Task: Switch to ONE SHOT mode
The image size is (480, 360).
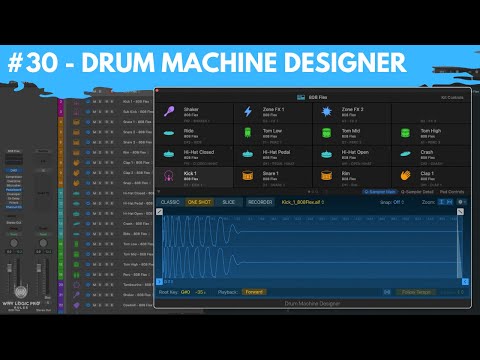Action: click(199, 202)
